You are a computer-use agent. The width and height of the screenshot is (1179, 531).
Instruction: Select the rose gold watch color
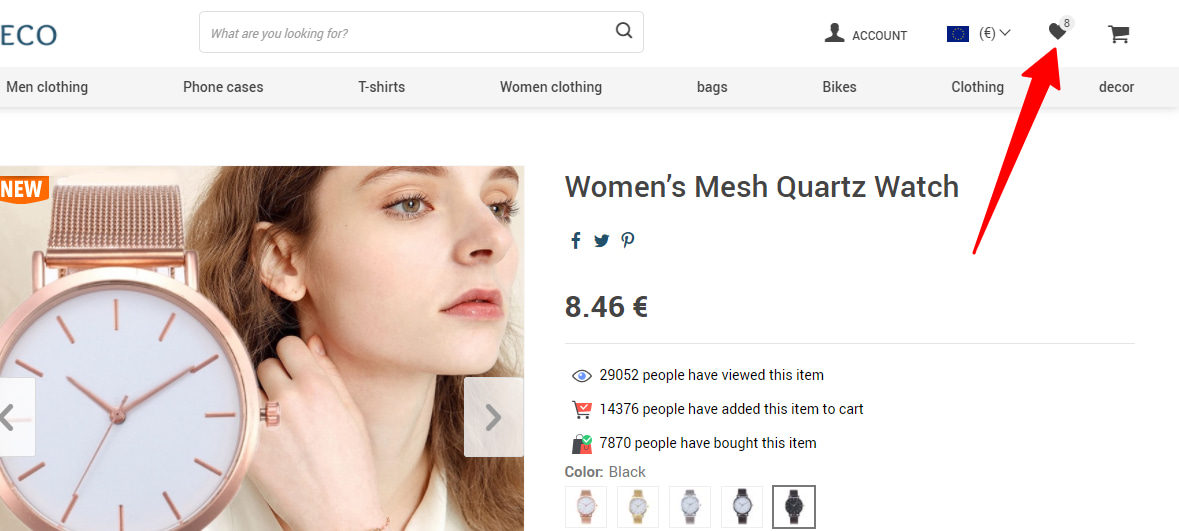coord(586,507)
